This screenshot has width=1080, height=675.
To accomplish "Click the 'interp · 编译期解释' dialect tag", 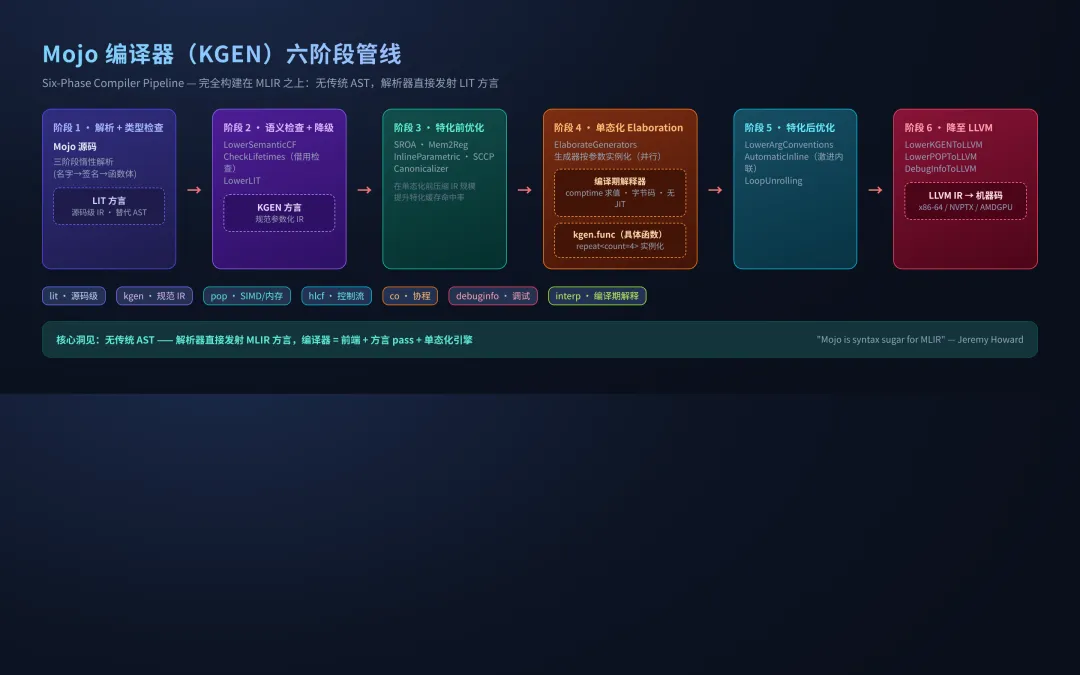I will coord(596,295).
